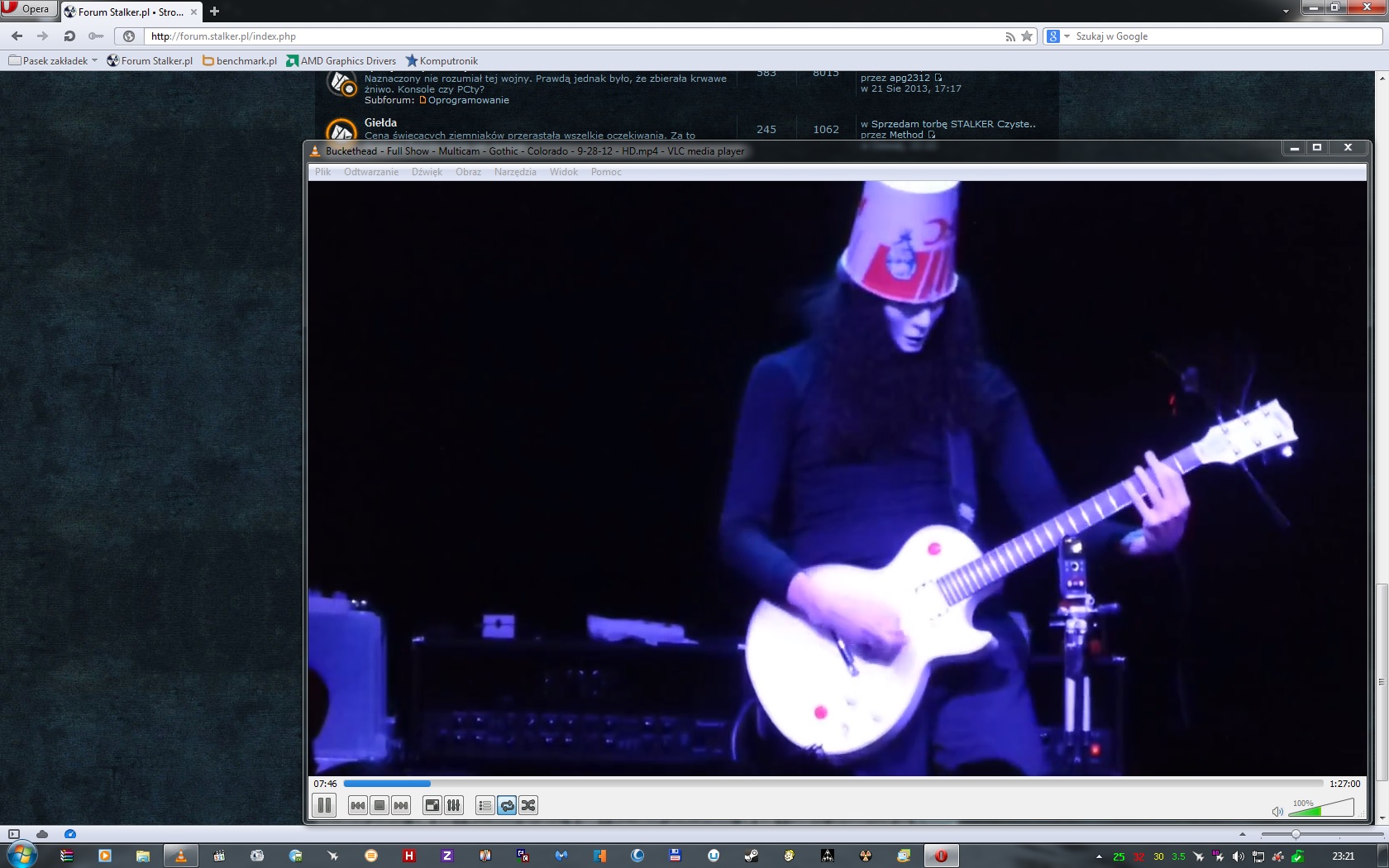Image resolution: width=1389 pixels, height=868 pixels.
Task: Open the Narzędzia menu in VLC
Action: pos(515,172)
